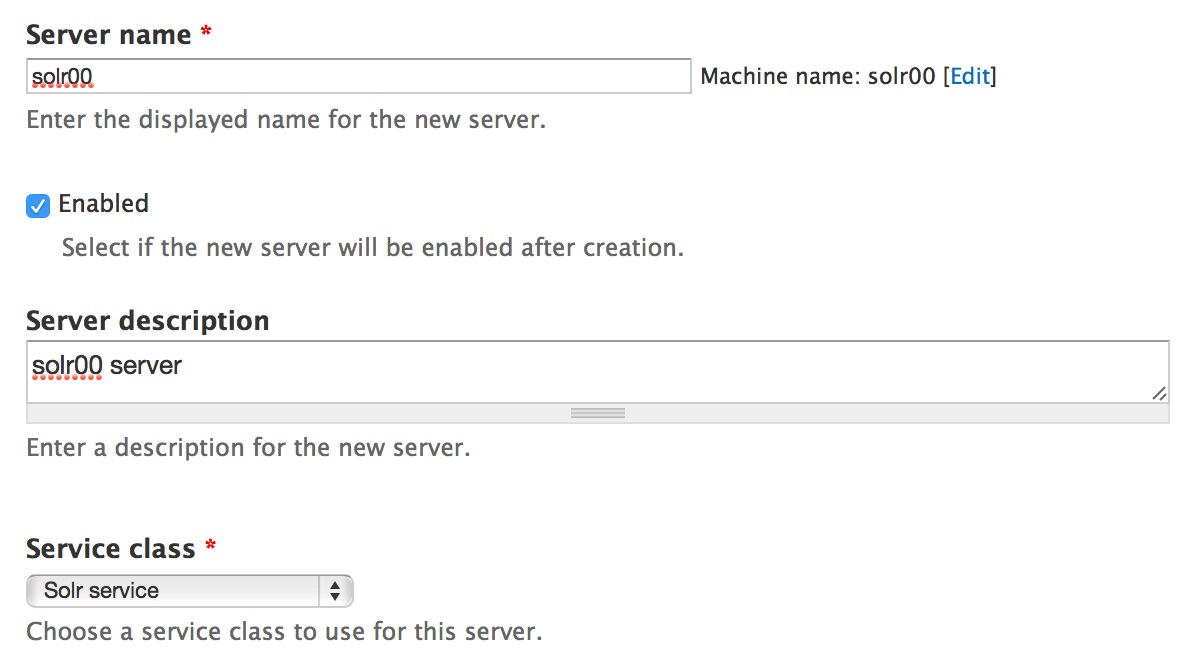Click the description box corner resize handle
This screenshot has height=668, width=1200.
pyautogui.click(x=1158, y=394)
